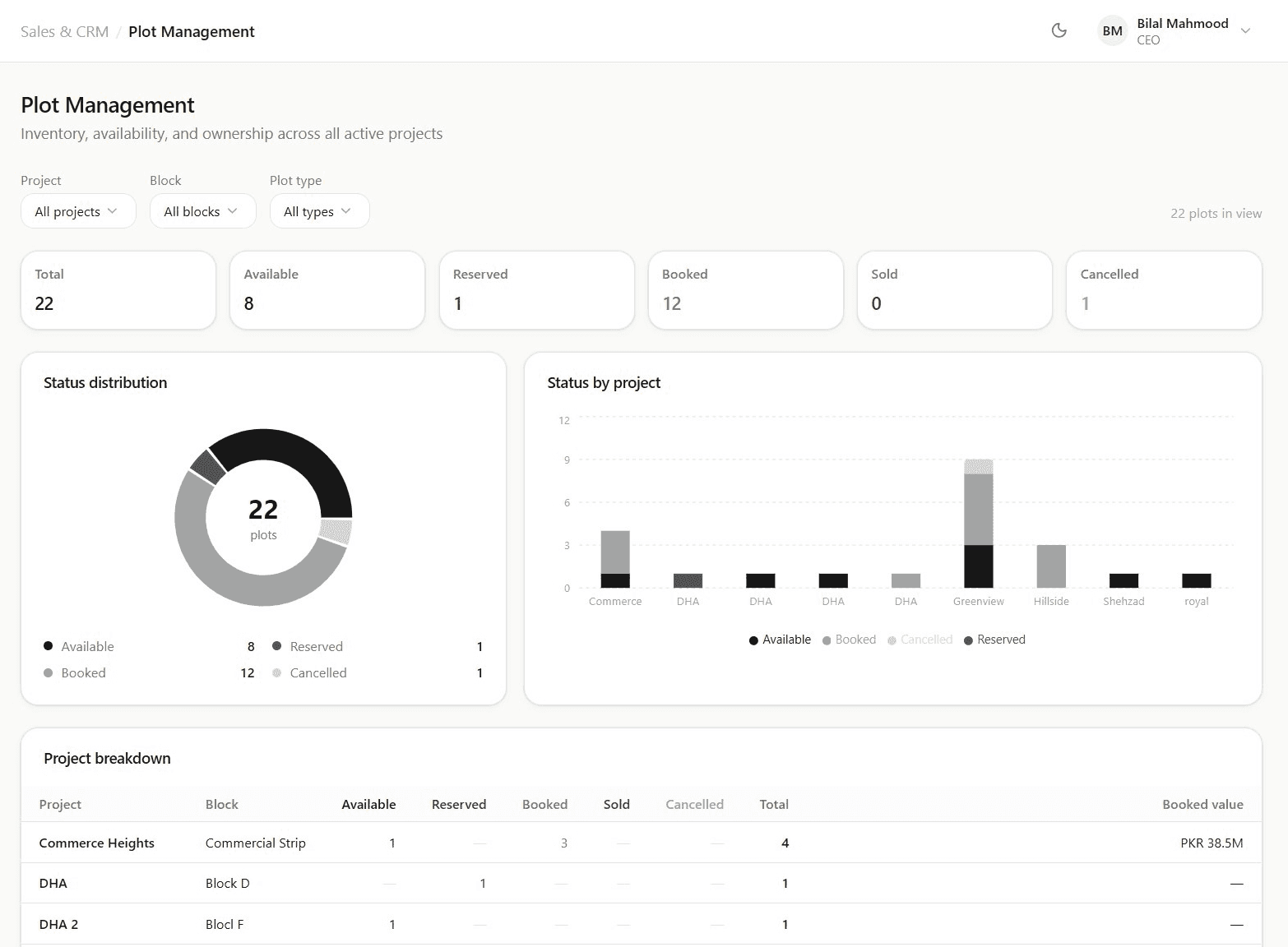Screen dimensions: 1288x947
Task: Click the Booked entry in Status distribution legend
Action: (x=149, y=672)
